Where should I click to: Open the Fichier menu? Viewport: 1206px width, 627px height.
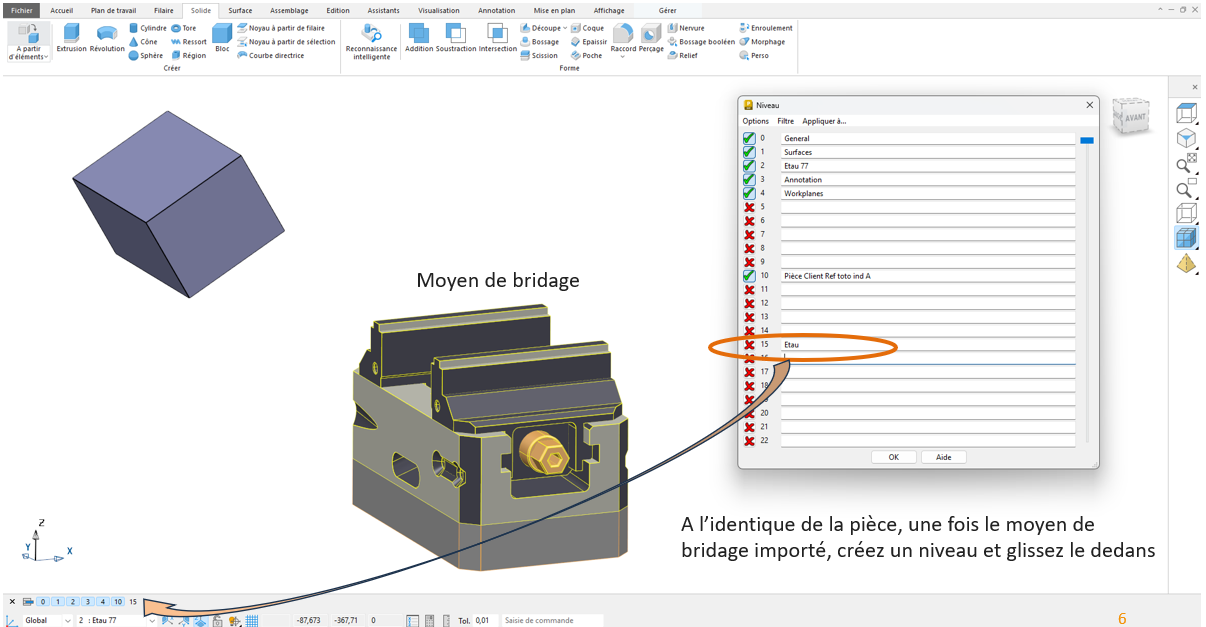(22, 10)
